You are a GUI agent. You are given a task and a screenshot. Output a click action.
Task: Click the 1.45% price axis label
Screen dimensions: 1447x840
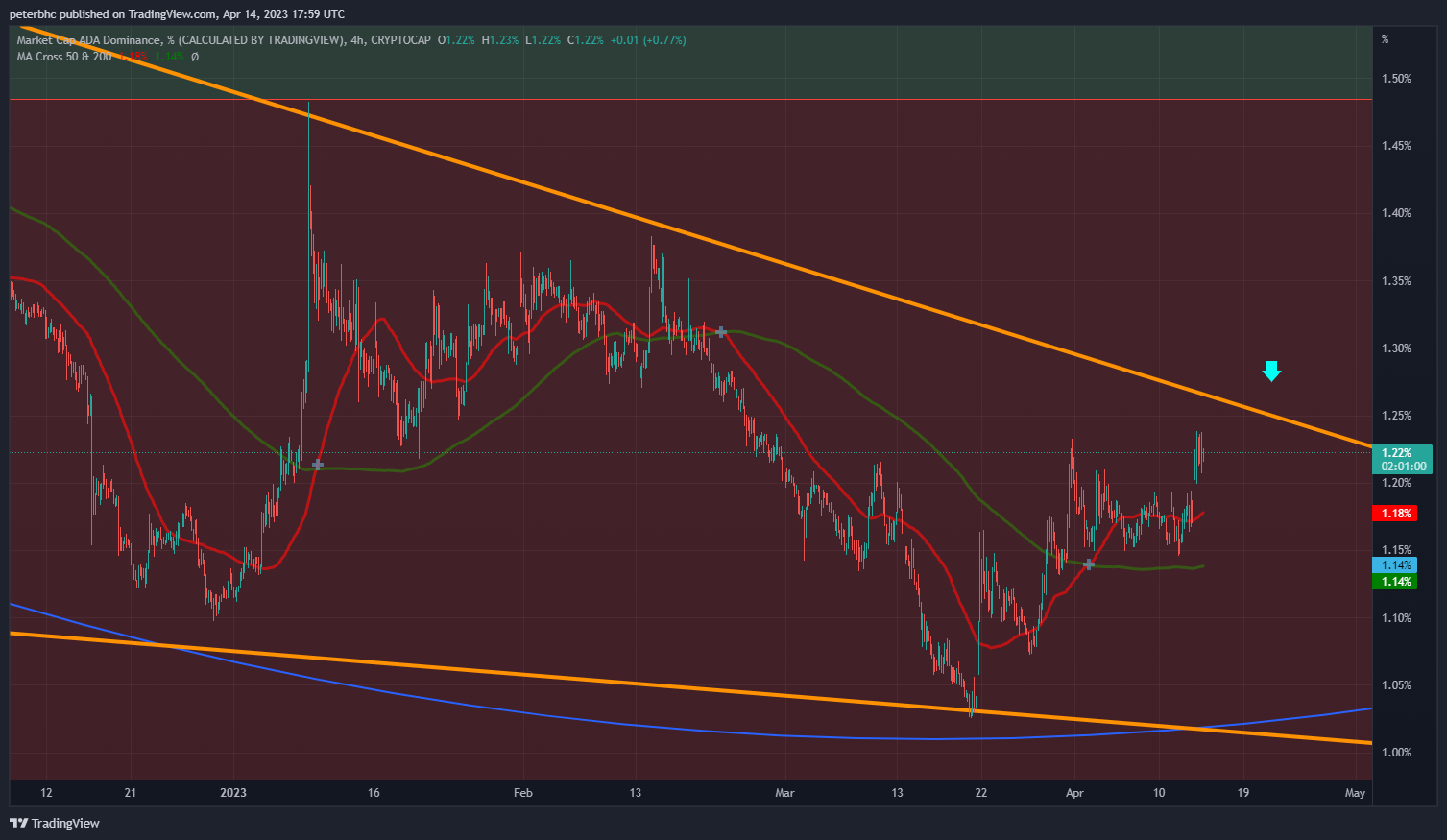click(x=1396, y=146)
